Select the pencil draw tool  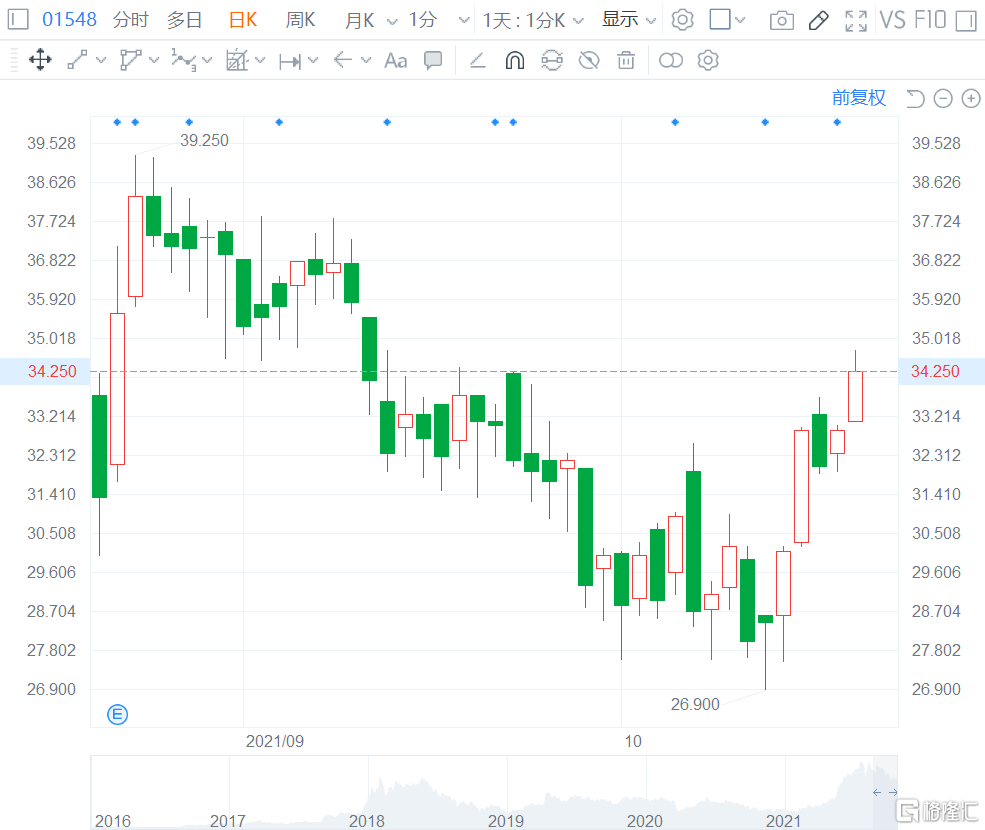point(818,20)
